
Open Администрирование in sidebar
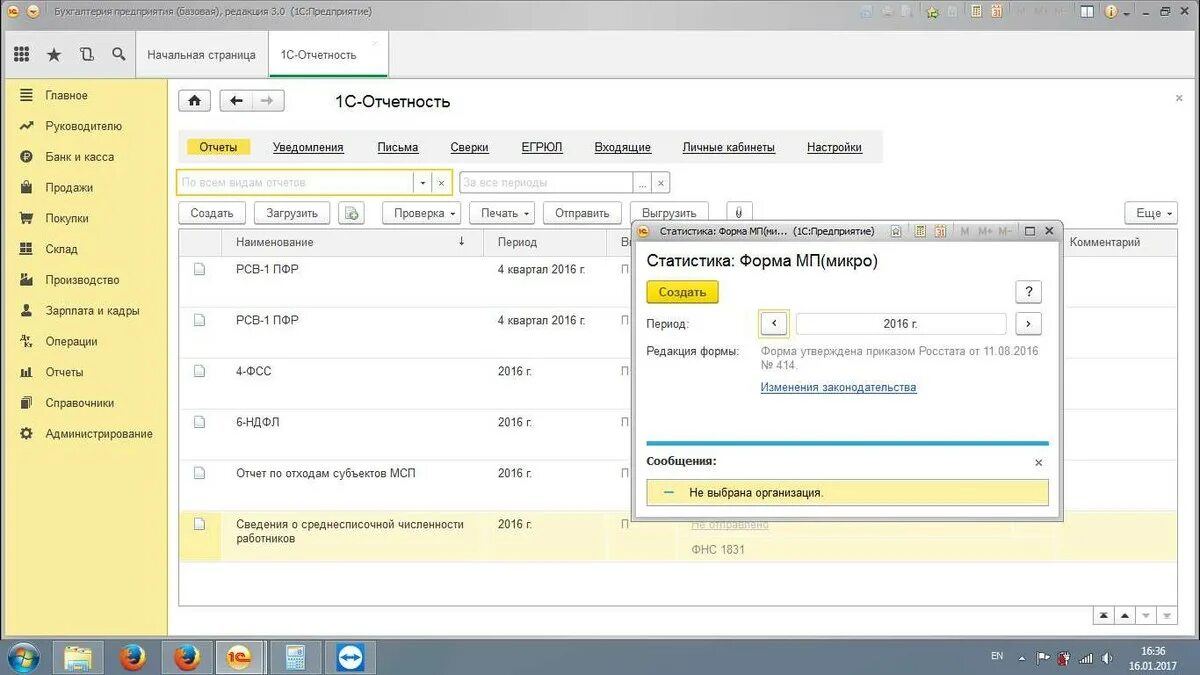[x=99, y=434]
